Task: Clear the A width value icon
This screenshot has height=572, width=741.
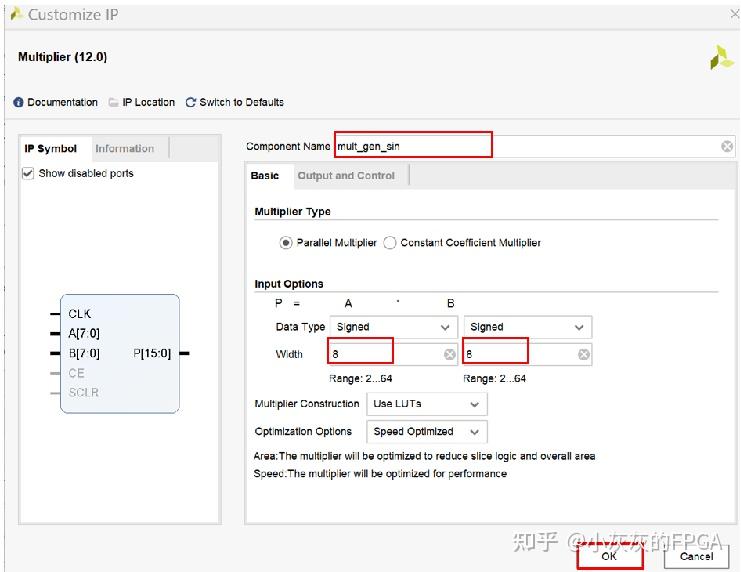Action: (450, 354)
